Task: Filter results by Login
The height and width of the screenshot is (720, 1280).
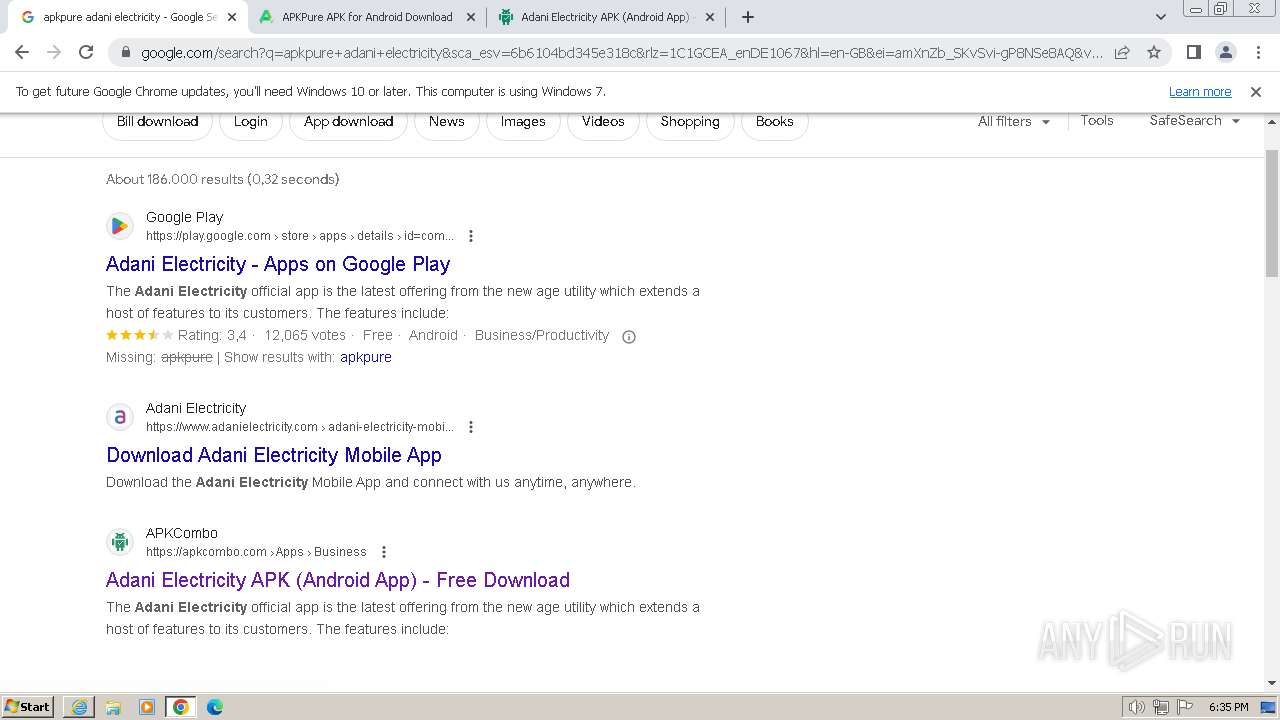Action: (250, 122)
